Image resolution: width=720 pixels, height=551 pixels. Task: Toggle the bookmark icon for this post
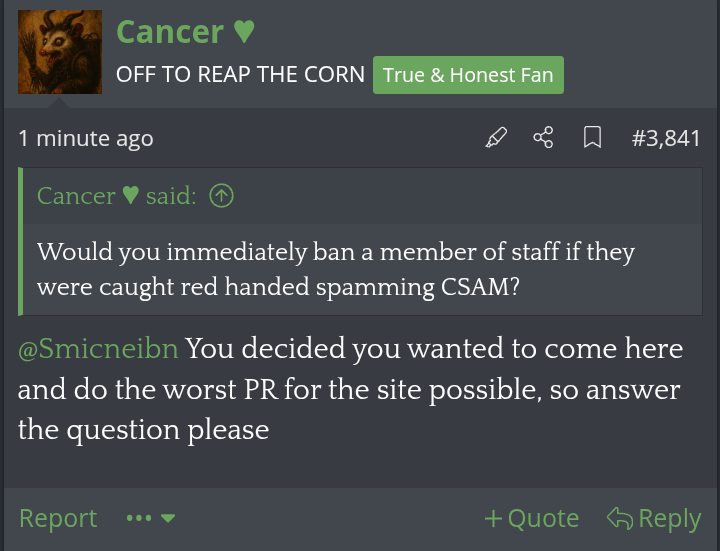click(592, 138)
